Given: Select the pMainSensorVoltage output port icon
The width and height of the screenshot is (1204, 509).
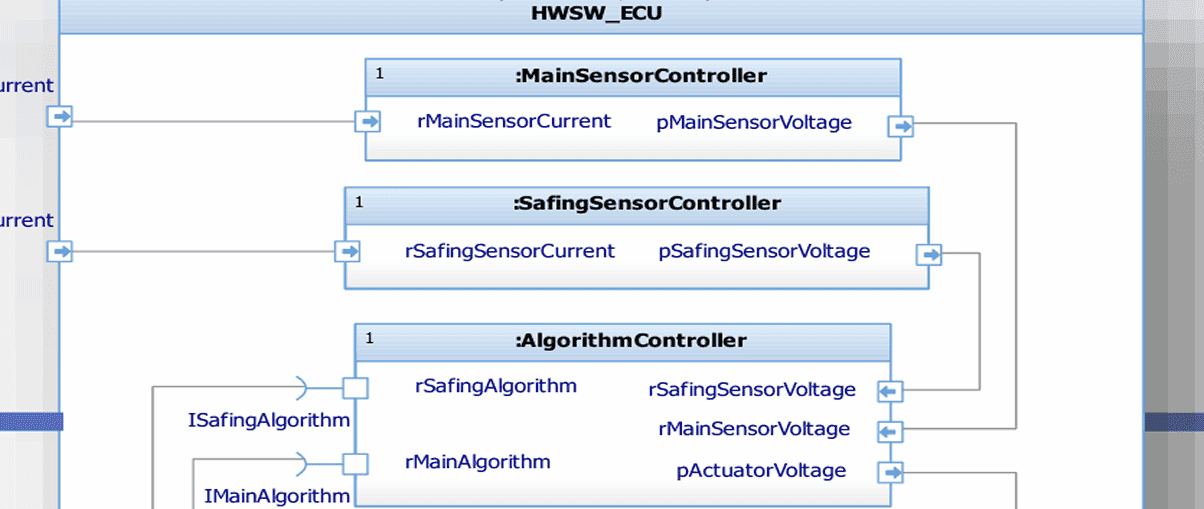Looking at the screenshot, I should pos(901,126).
